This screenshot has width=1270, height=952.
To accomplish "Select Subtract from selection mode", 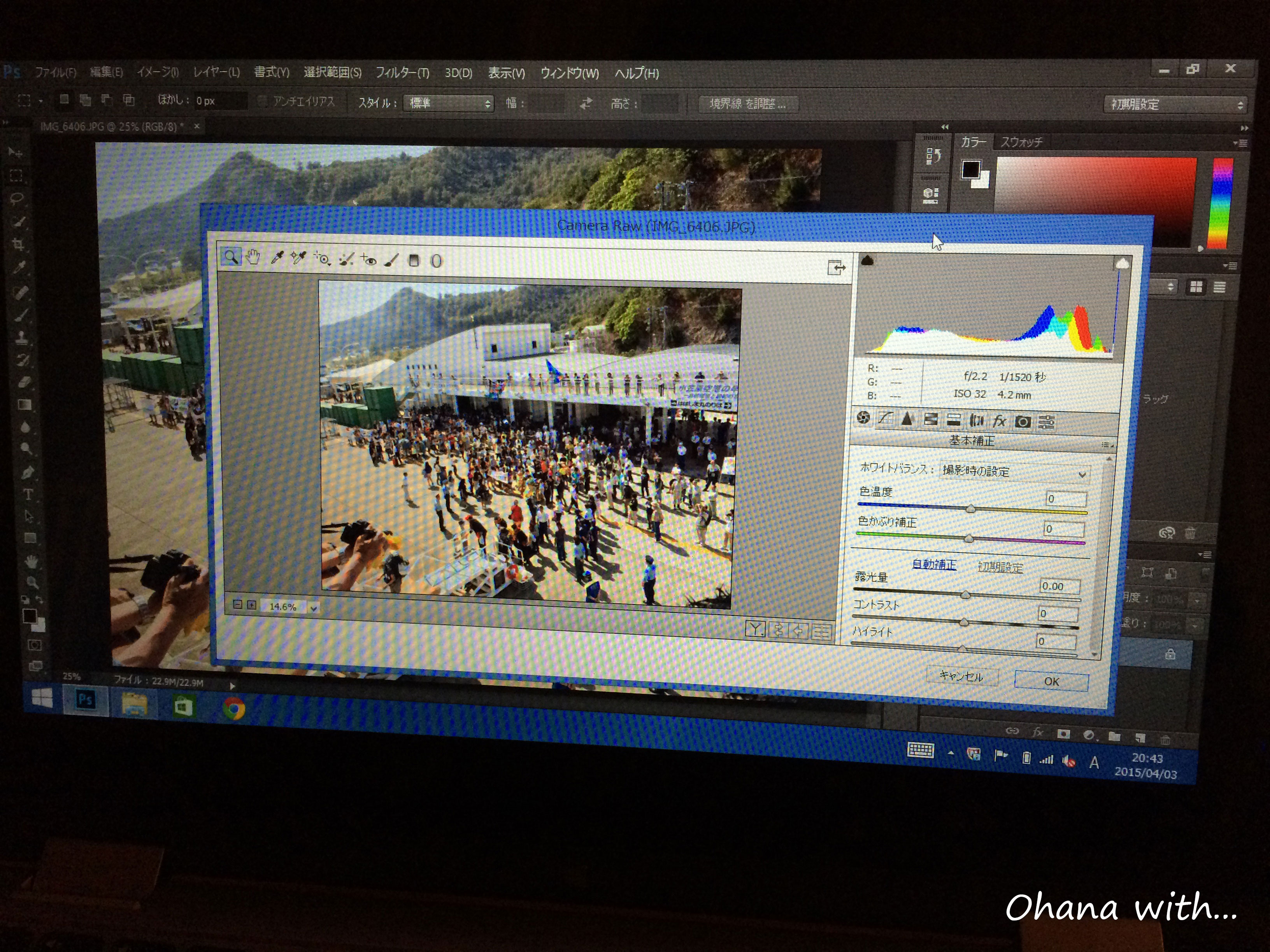I will (107, 100).
